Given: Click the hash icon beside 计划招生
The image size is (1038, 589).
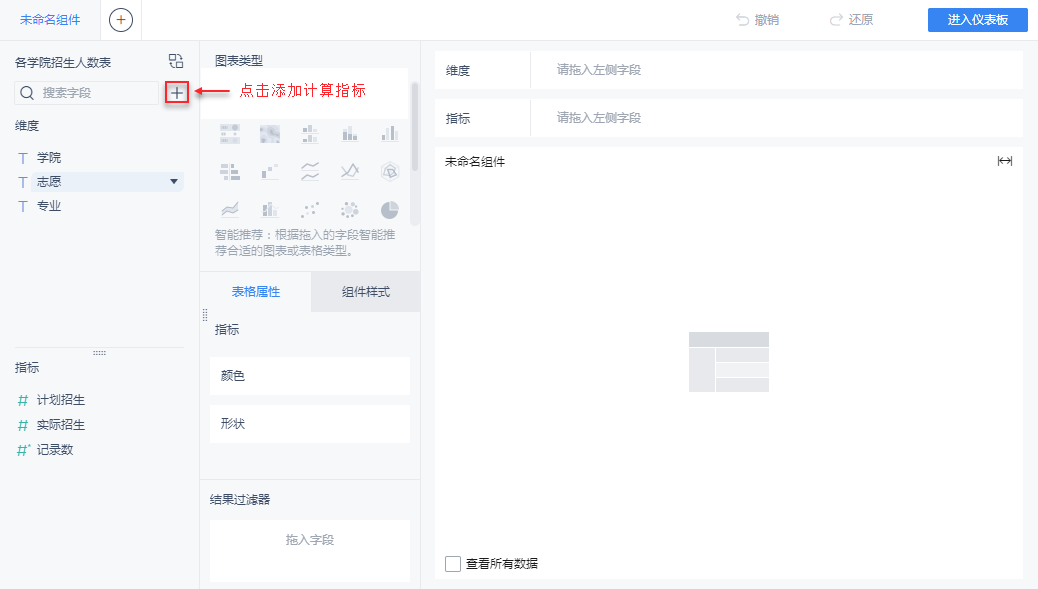Looking at the screenshot, I should click(23, 400).
